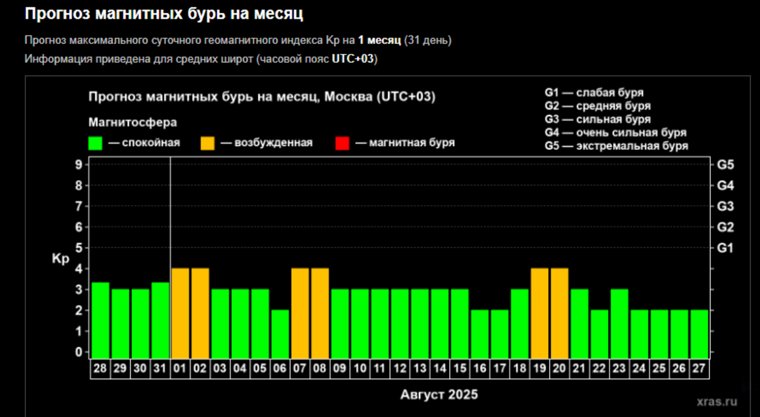Click the orange bar for August 02

click(x=200, y=313)
